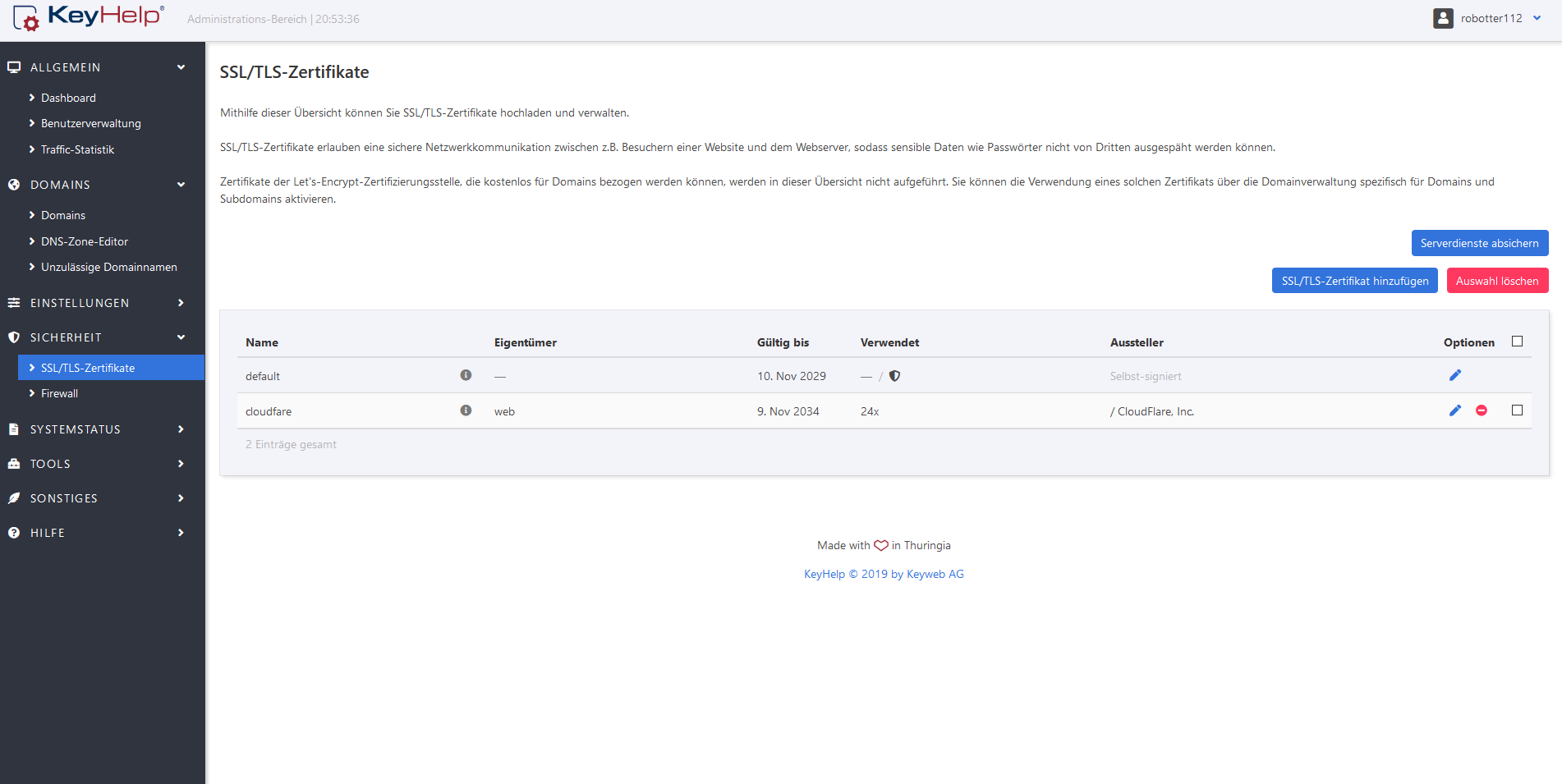Delete the cloudfare certificate via red icon
This screenshot has width=1562, height=784.
(x=1481, y=410)
